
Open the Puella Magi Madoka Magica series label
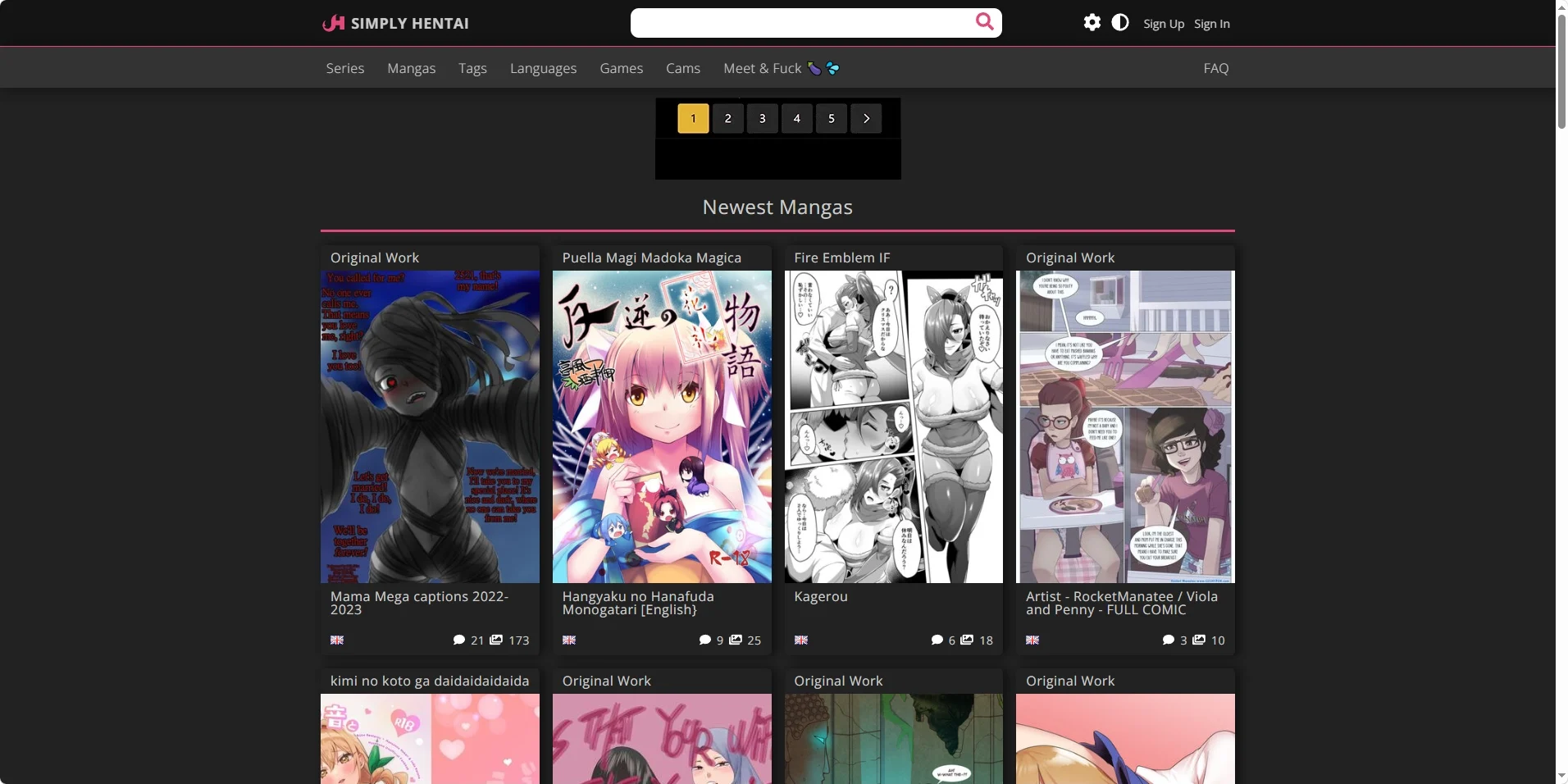point(652,258)
